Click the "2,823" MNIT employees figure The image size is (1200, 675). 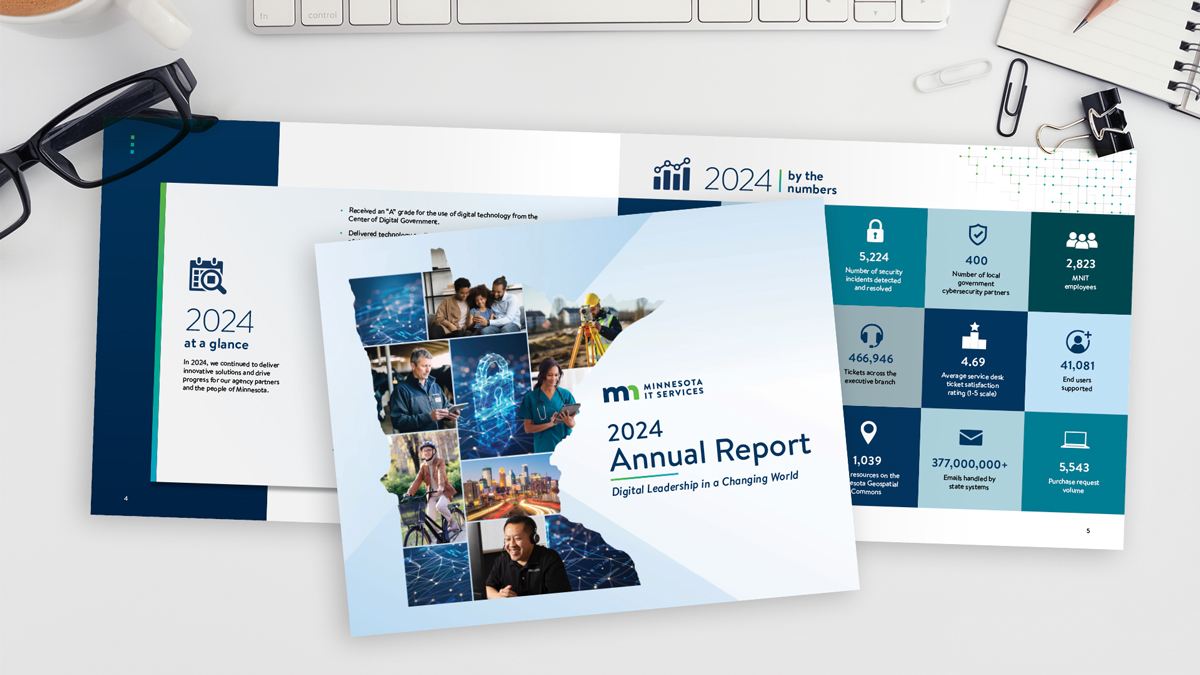coord(1081,265)
